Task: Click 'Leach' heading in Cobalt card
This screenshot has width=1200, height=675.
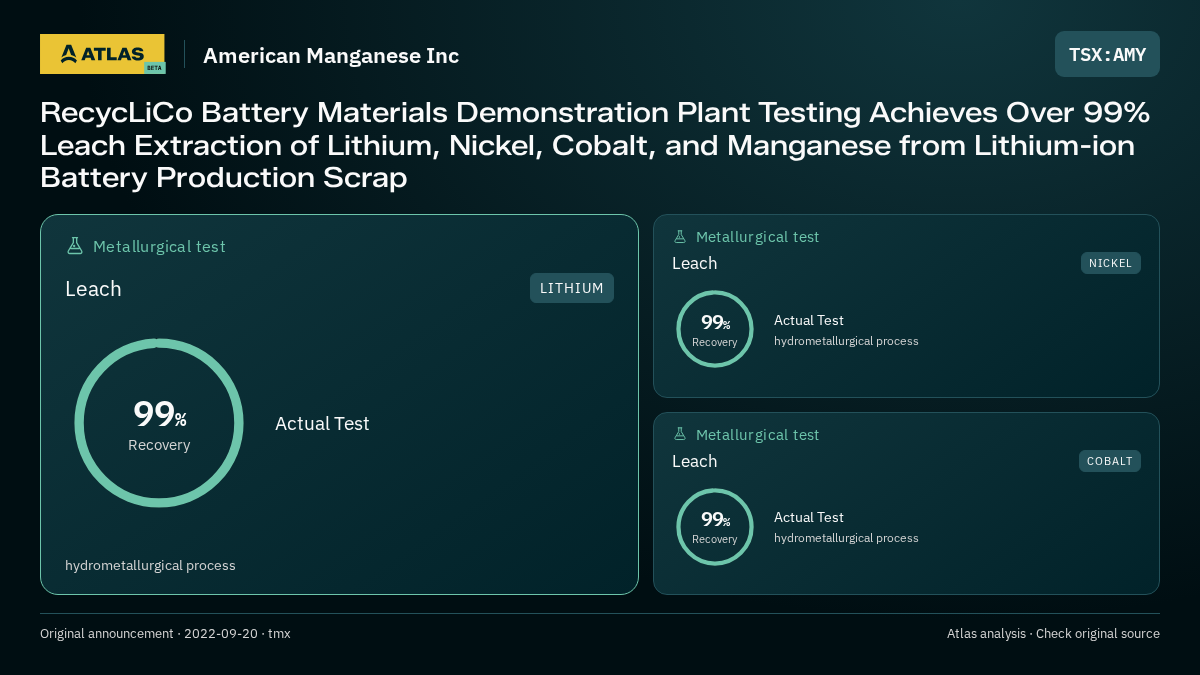Action: click(x=694, y=461)
